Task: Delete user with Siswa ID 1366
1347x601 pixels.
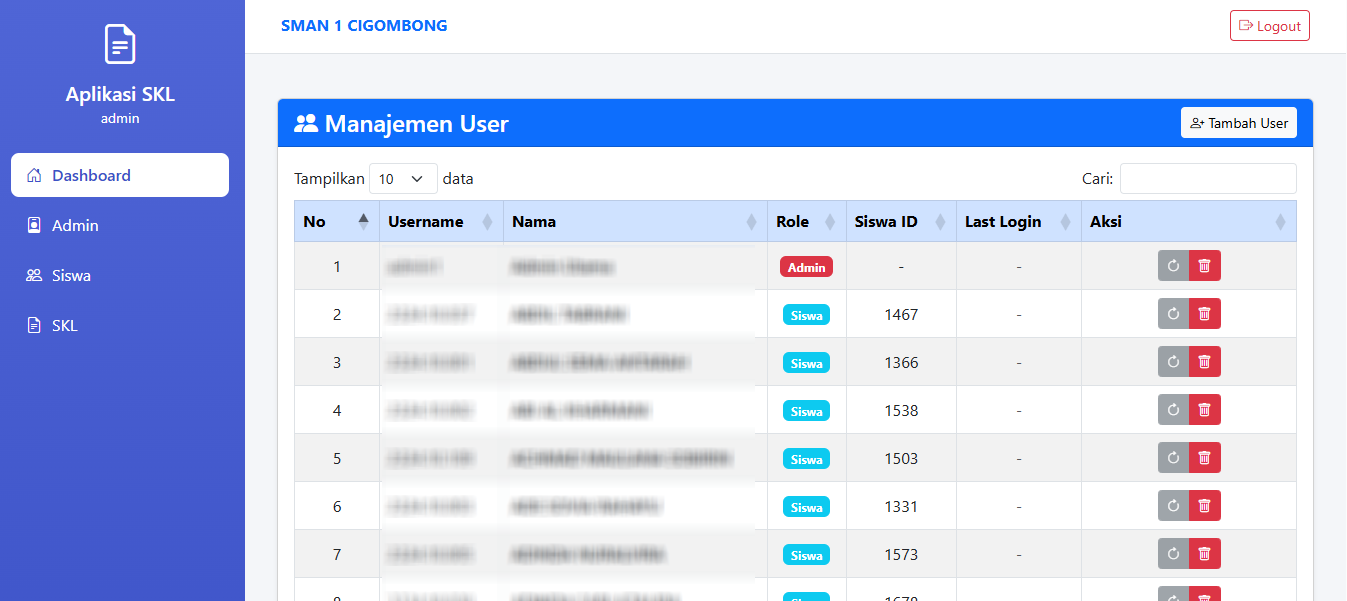Action: (x=1205, y=362)
